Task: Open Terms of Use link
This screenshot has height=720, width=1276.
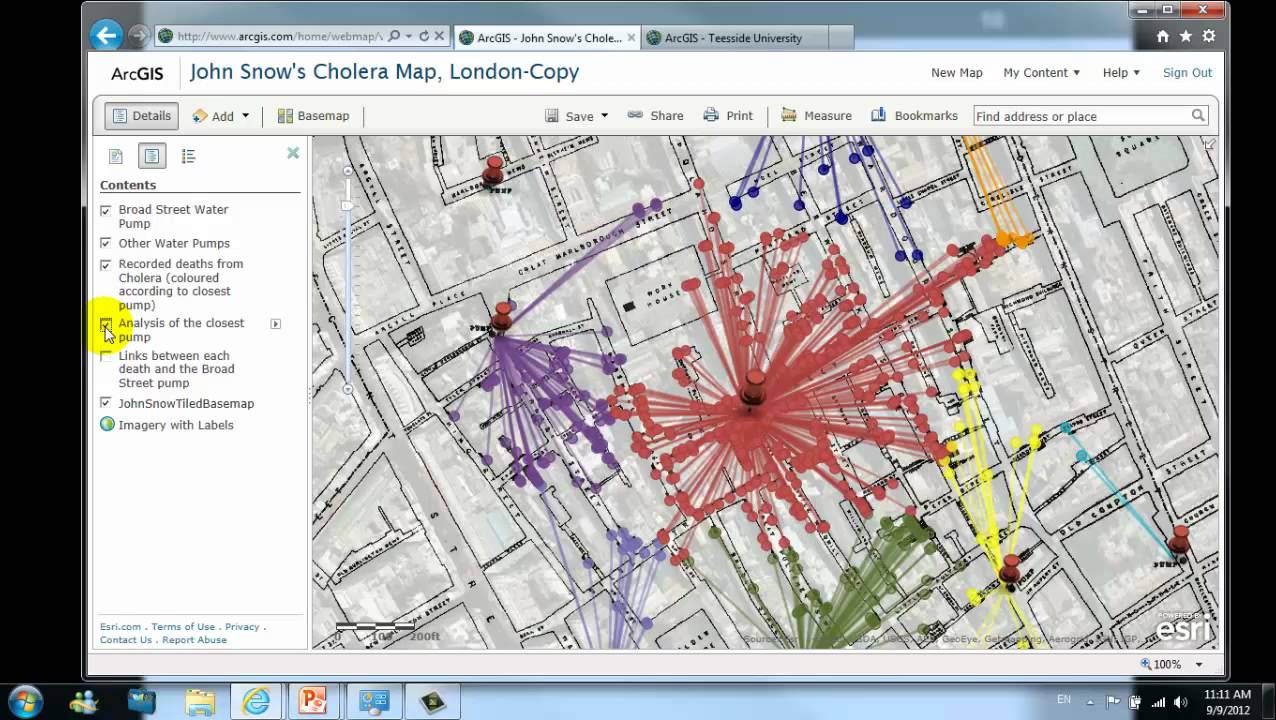Action: tap(183, 627)
